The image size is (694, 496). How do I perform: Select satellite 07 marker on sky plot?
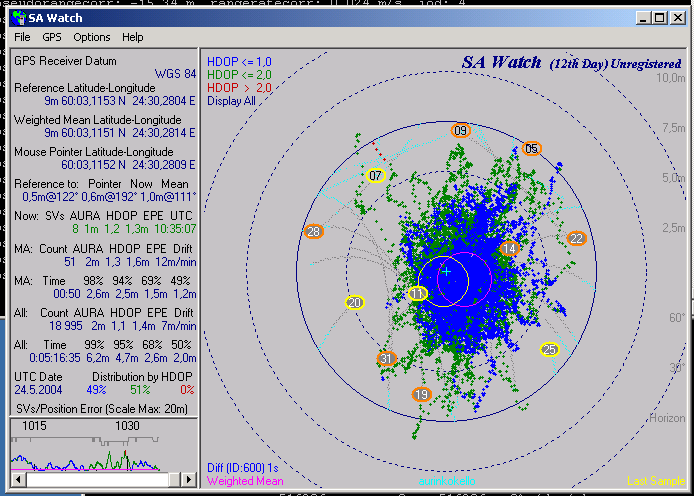375,176
